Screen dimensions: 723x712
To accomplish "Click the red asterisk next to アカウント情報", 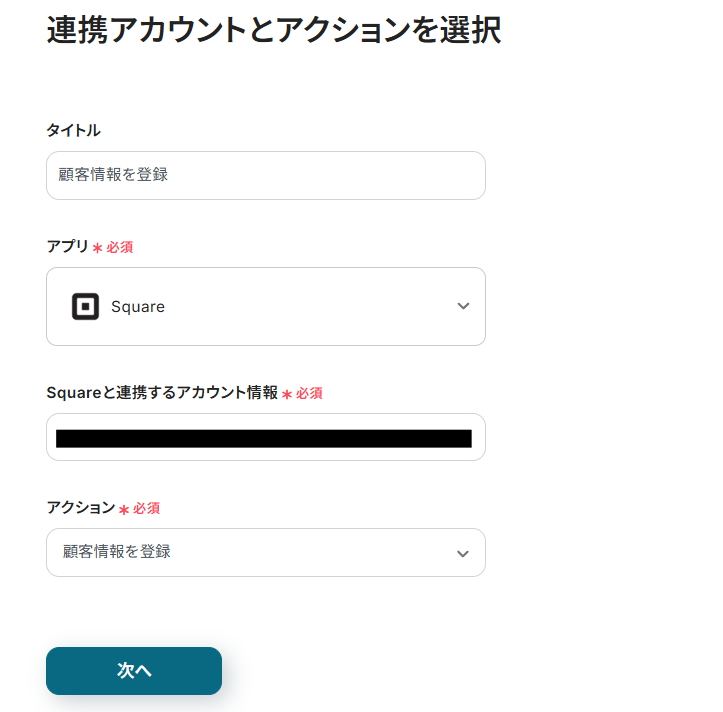I will [286, 395].
